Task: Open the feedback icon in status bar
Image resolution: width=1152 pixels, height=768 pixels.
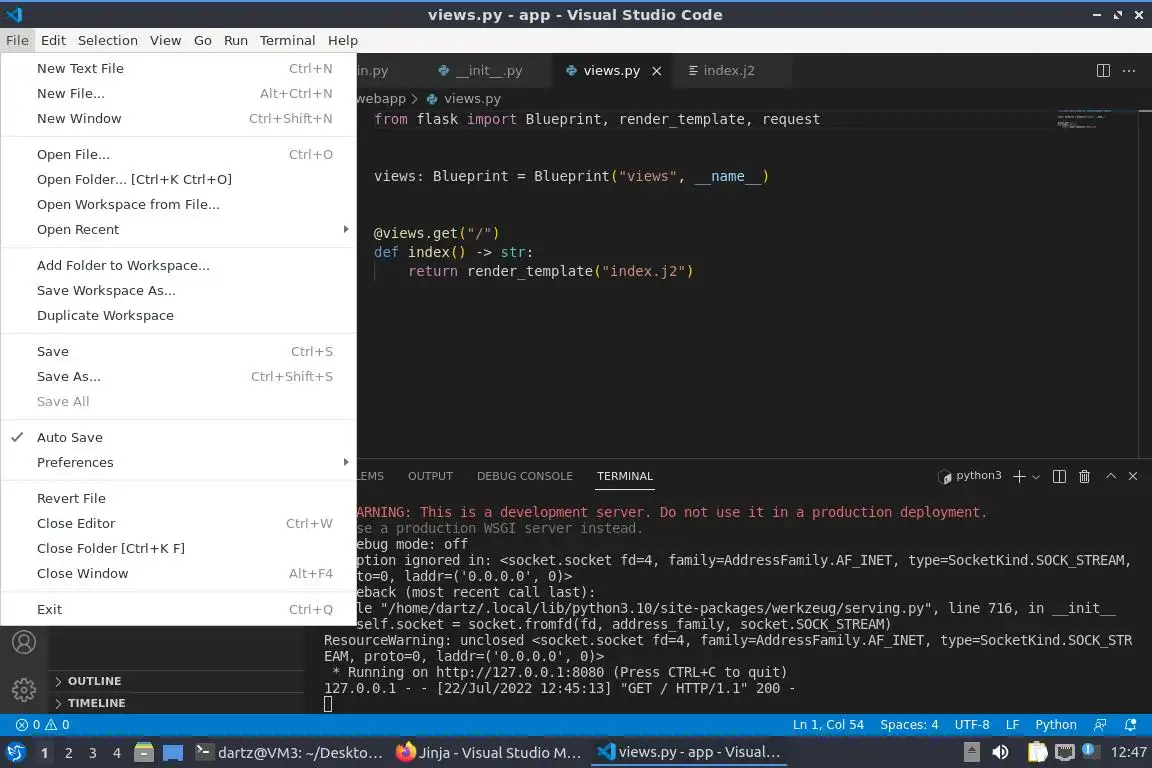Action: pos(1100,725)
